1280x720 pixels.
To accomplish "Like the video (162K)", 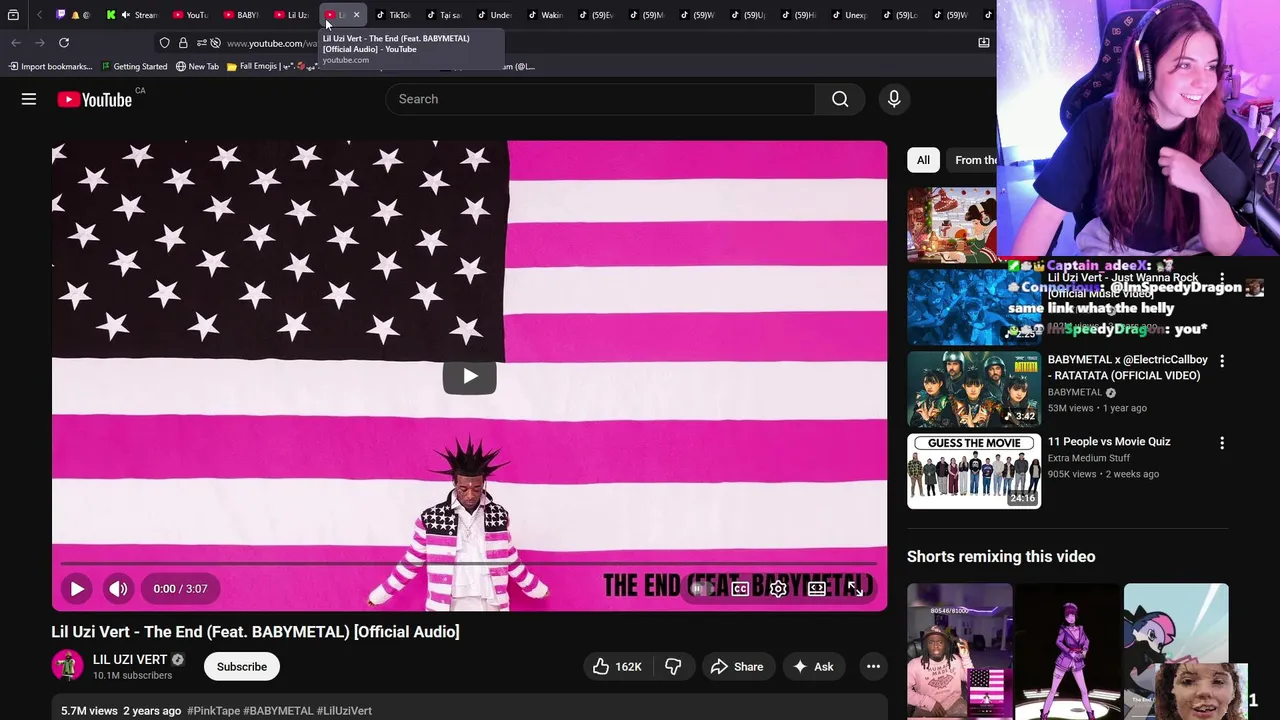I will [617, 667].
